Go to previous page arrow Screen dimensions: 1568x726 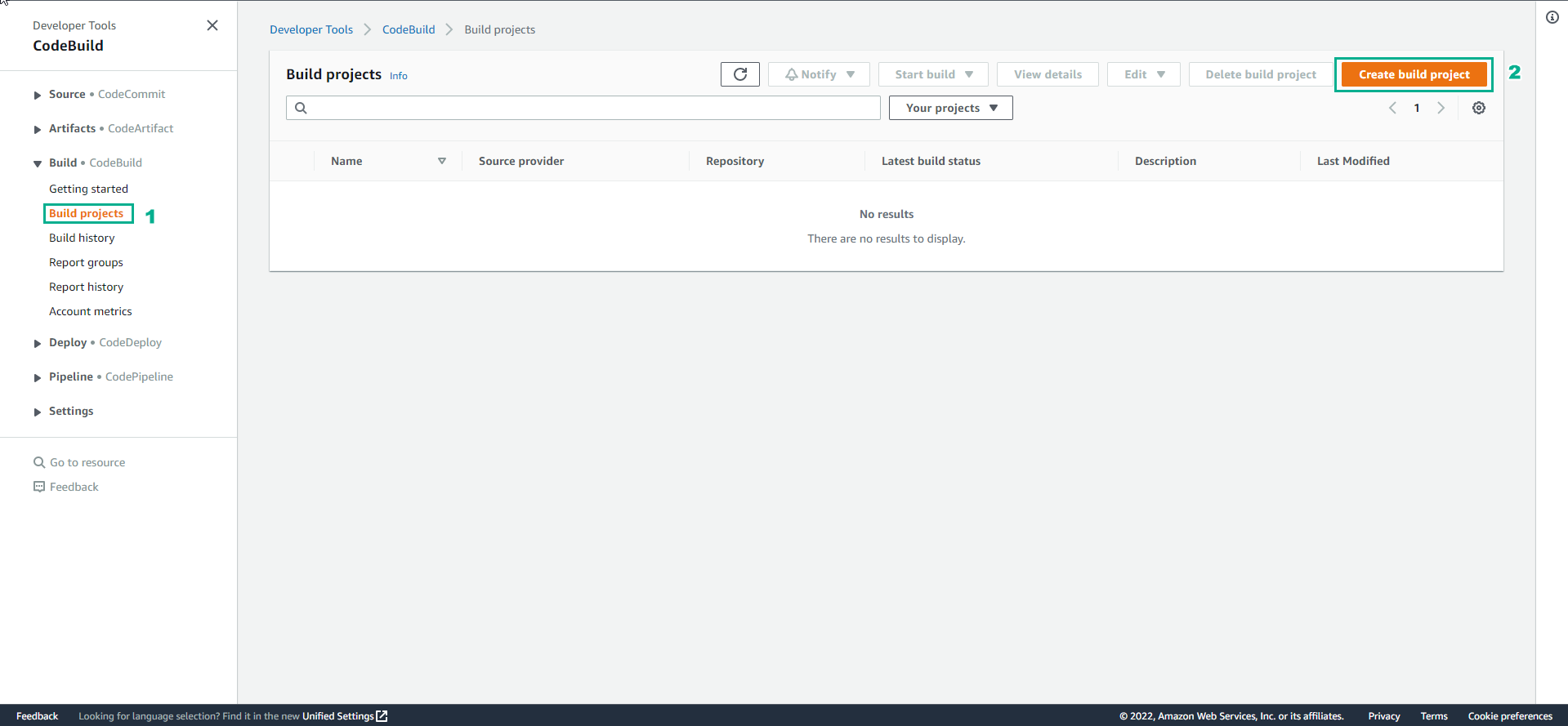pyautogui.click(x=1392, y=108)
